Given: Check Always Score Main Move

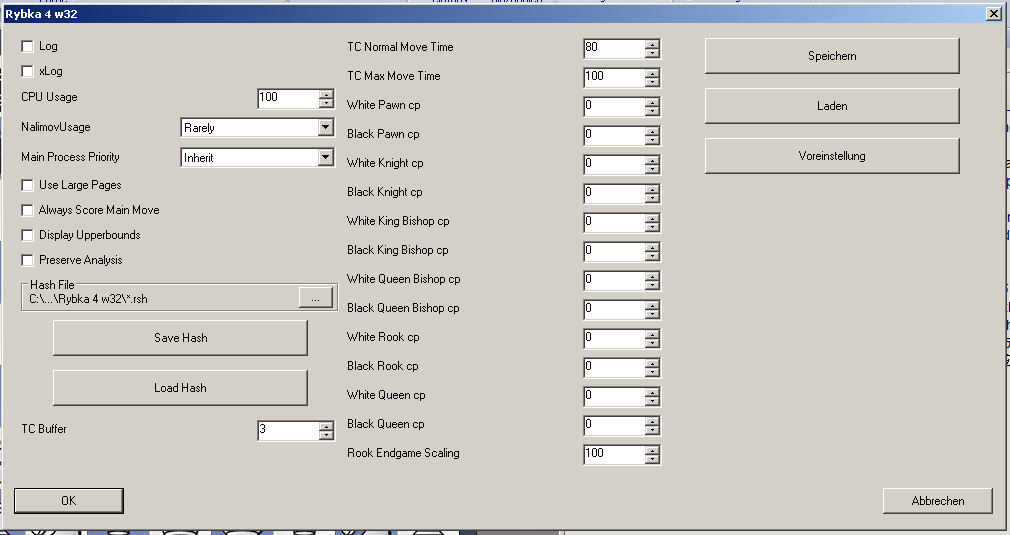Looking at the screenshot, I should [27, 211].
